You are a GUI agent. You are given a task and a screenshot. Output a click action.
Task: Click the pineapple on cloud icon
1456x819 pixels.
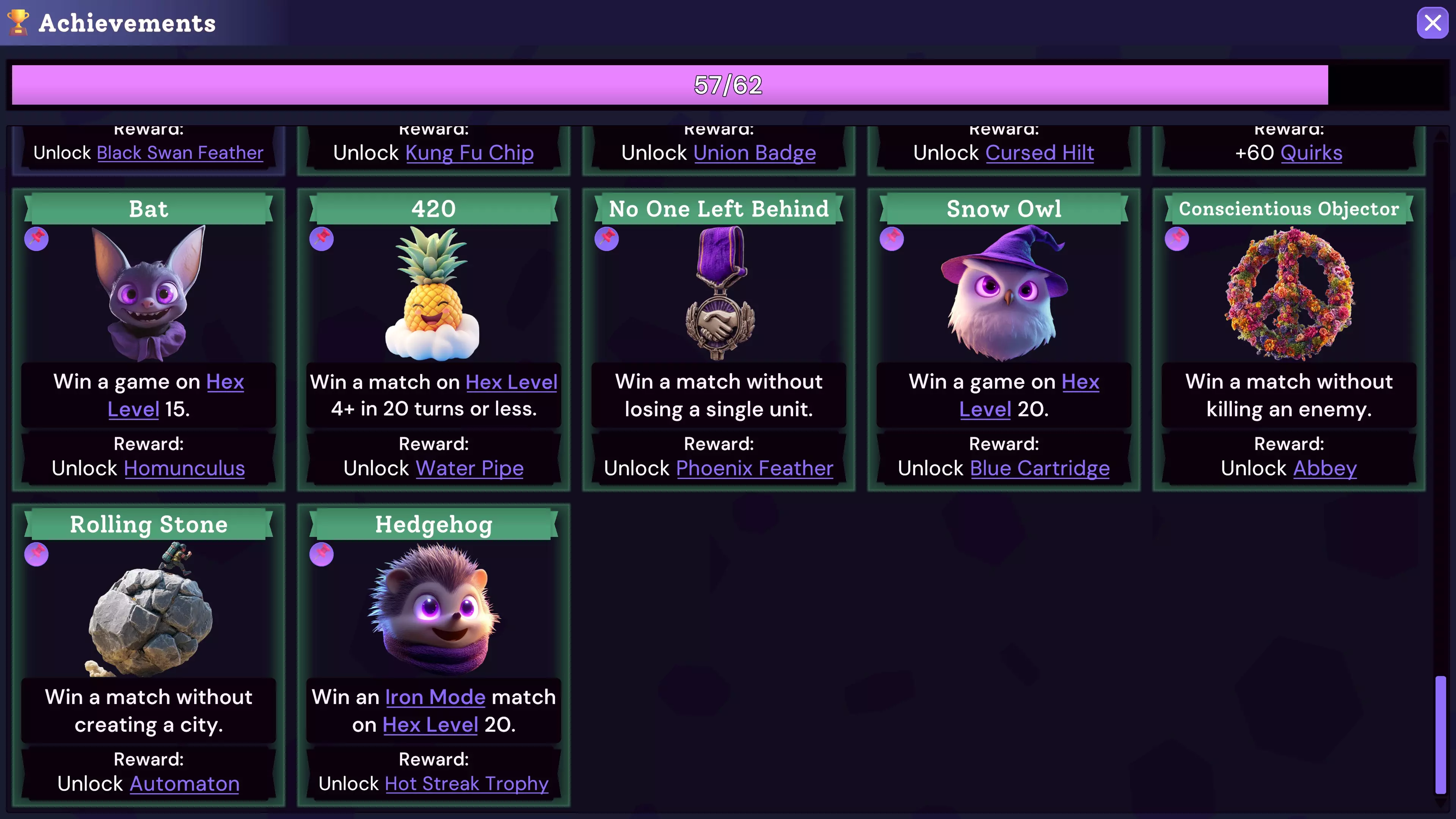click(x=433, y=293)
